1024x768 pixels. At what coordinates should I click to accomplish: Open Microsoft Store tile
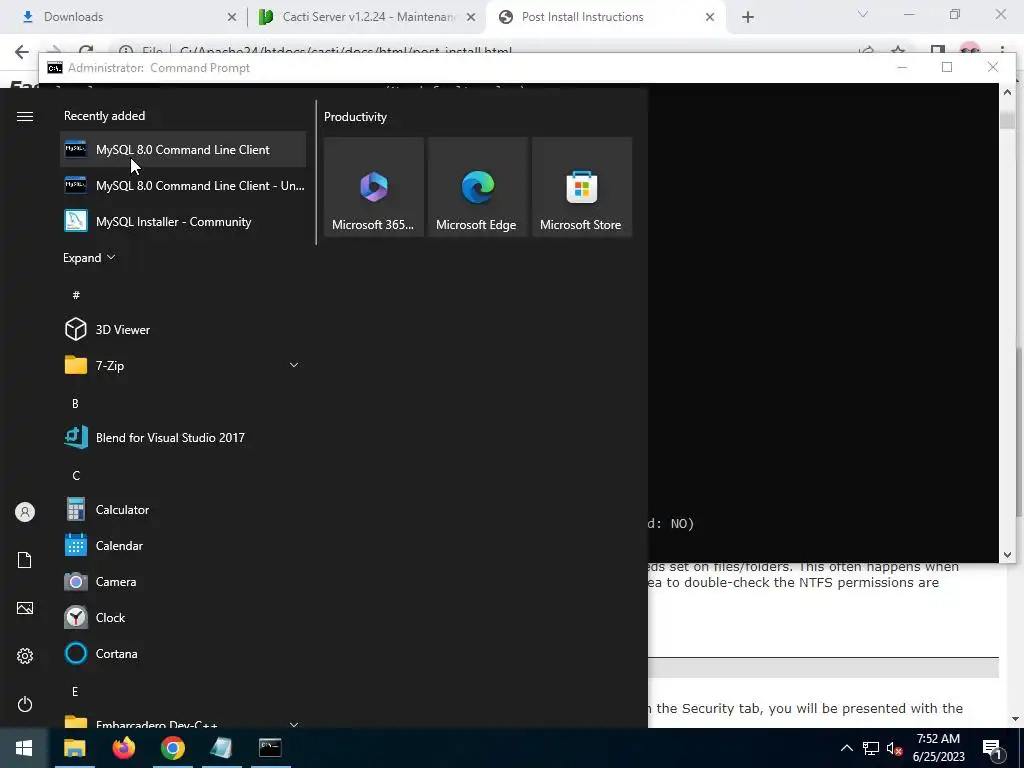tap(581, 187)
